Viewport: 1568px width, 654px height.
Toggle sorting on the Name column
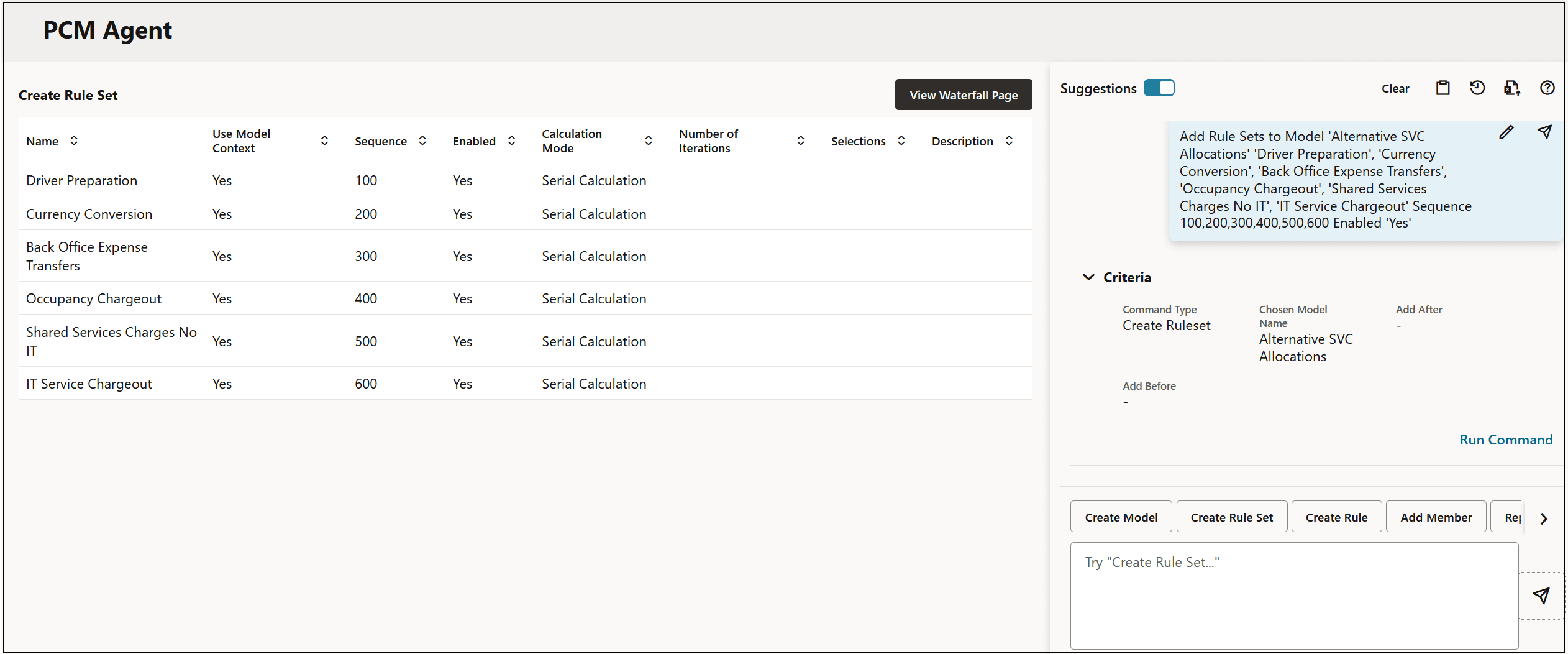pos(73,140)
